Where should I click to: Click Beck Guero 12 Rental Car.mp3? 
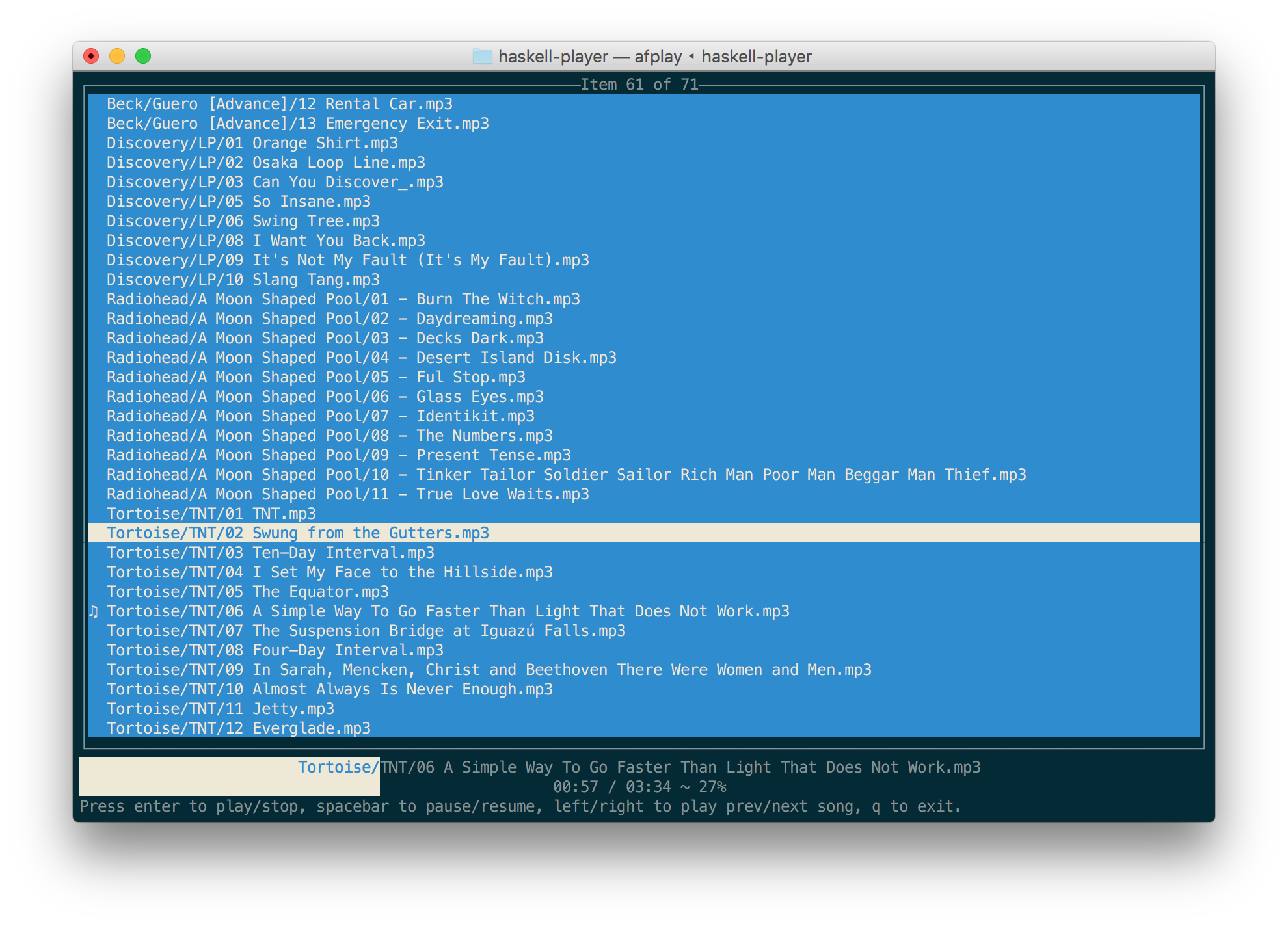(x=279, y=104)
